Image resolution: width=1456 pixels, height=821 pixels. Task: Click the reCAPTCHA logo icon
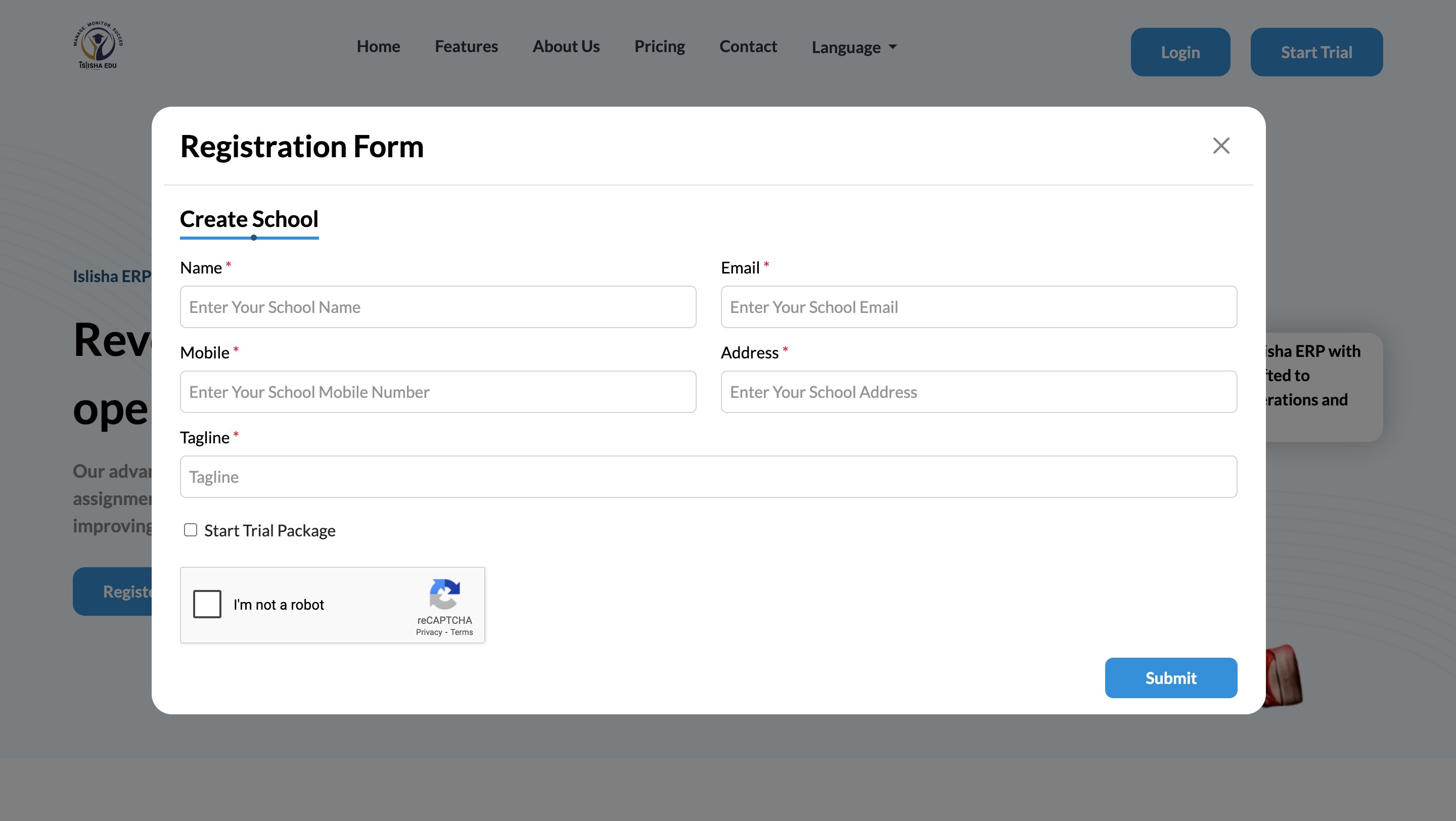pyautogui.click(x=444, y=594)
